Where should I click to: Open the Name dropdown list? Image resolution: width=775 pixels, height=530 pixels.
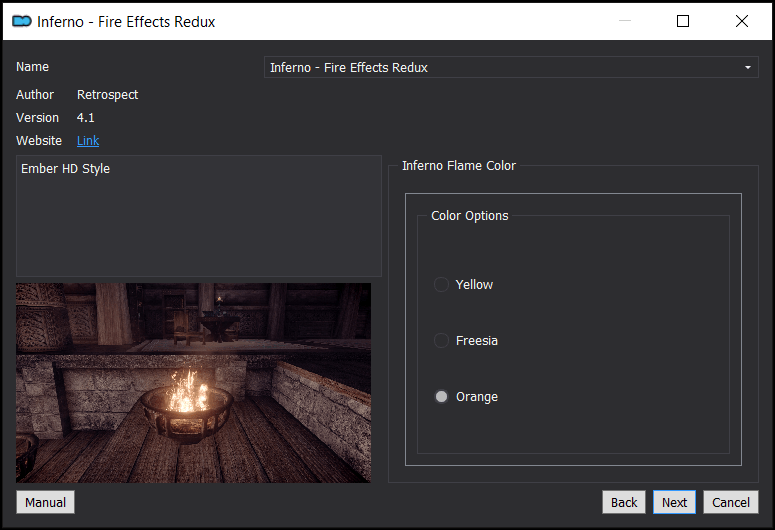click(511, 67)
